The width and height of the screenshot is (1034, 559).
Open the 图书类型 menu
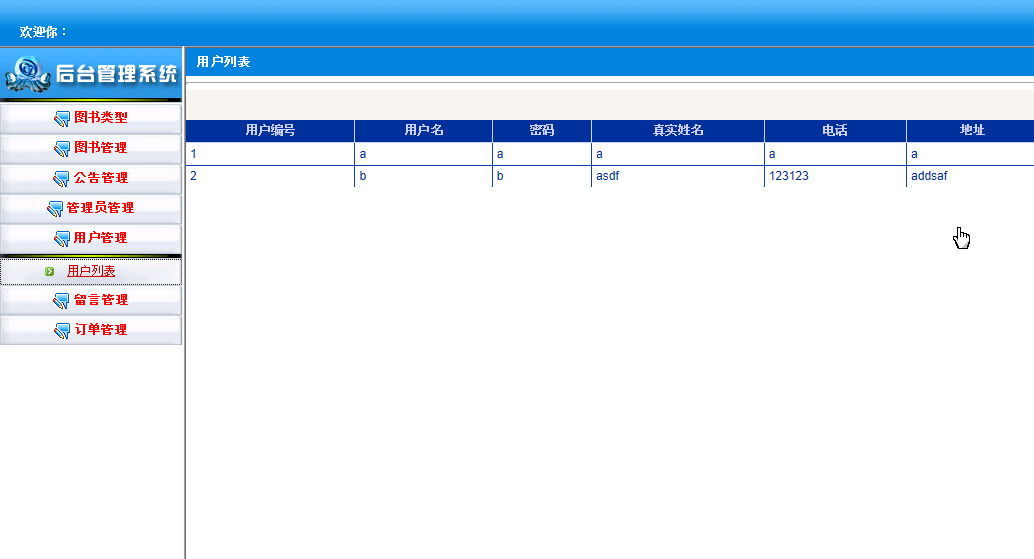91,118
